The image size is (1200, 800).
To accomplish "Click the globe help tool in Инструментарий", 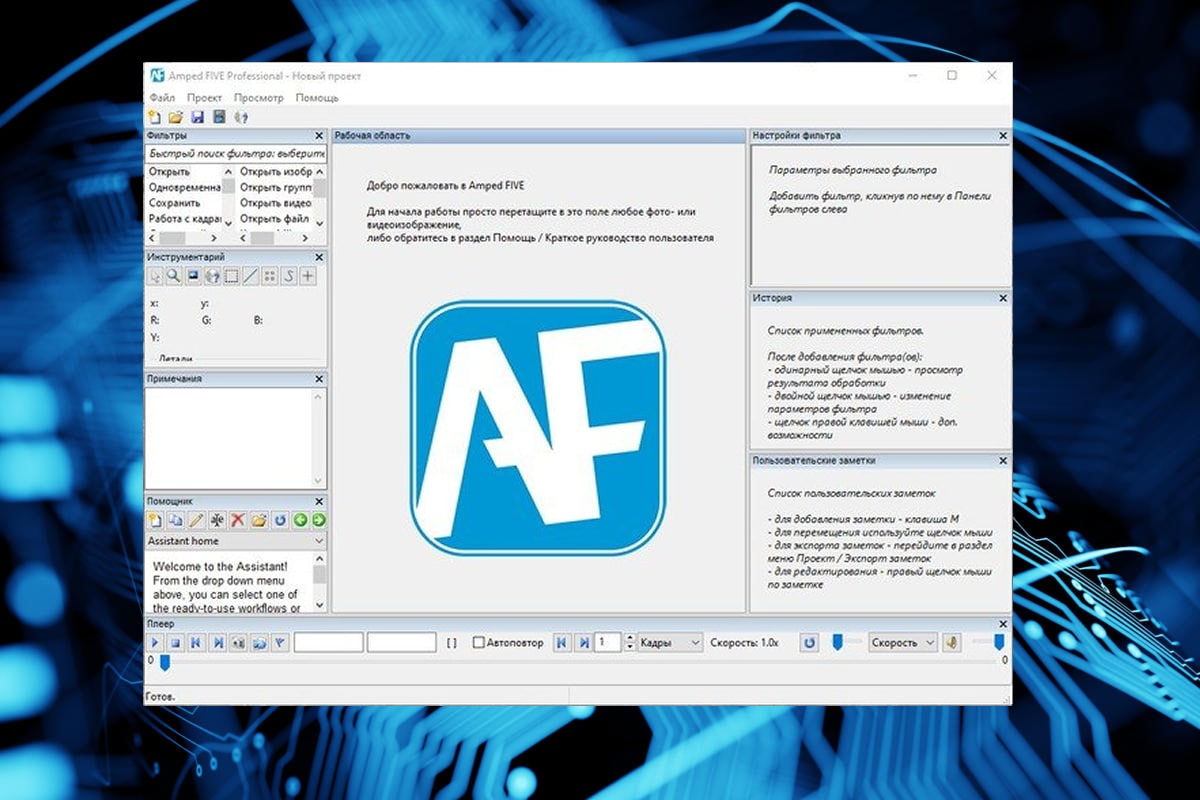I will (x=212, y=275).
